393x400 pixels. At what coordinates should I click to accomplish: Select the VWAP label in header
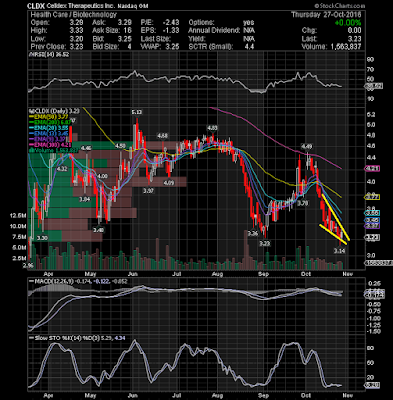[150, 47]
